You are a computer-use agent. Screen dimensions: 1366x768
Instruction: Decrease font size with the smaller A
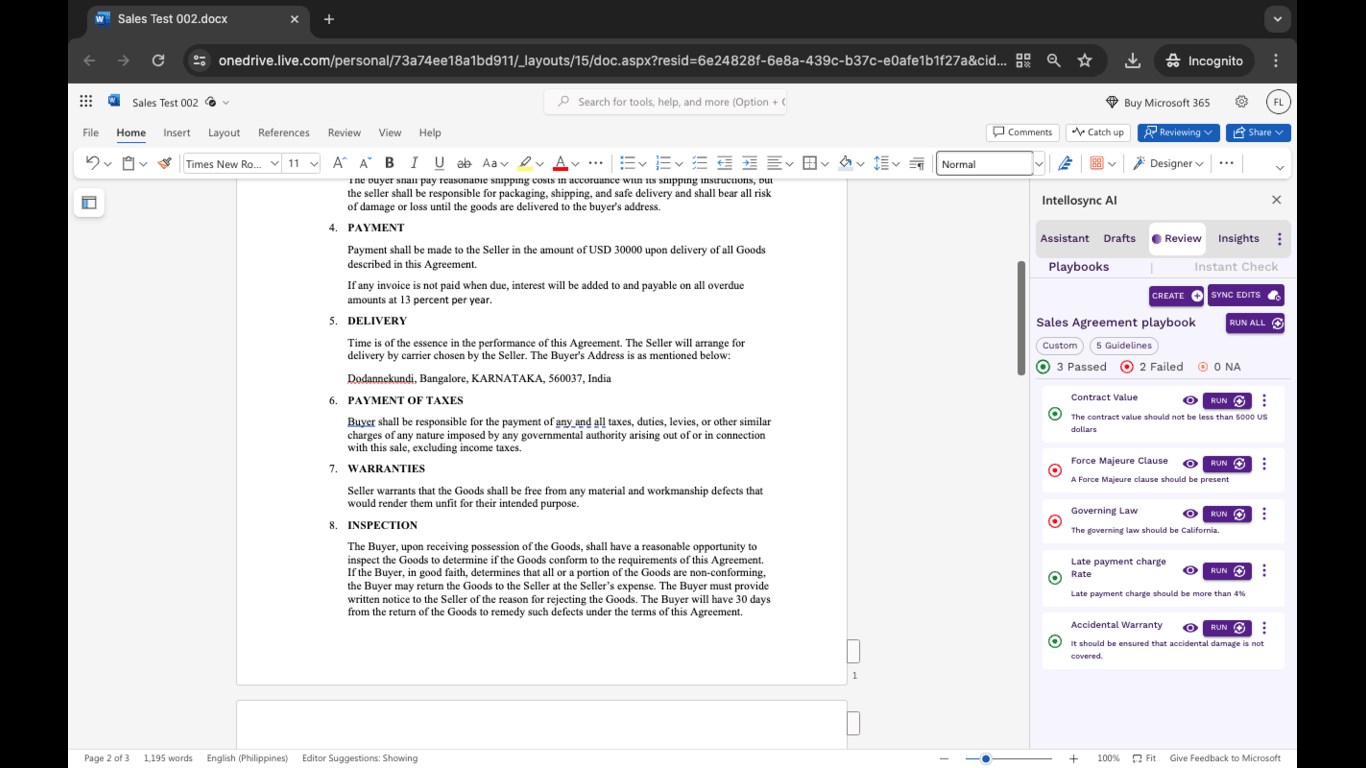365,163
